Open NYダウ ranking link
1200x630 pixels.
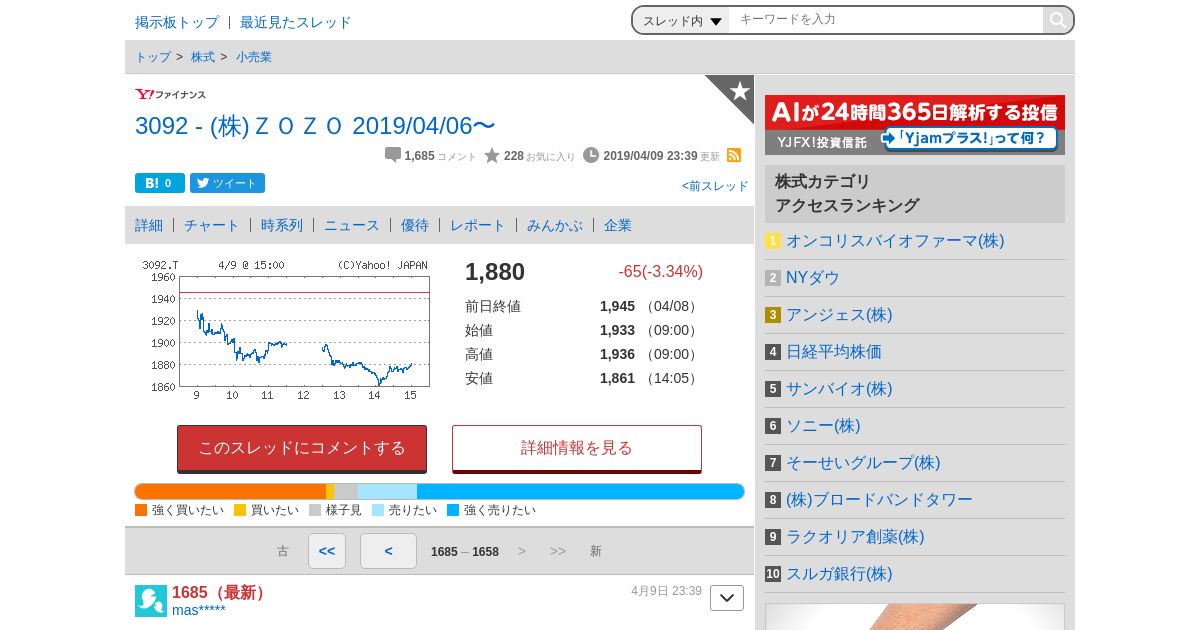813,278
